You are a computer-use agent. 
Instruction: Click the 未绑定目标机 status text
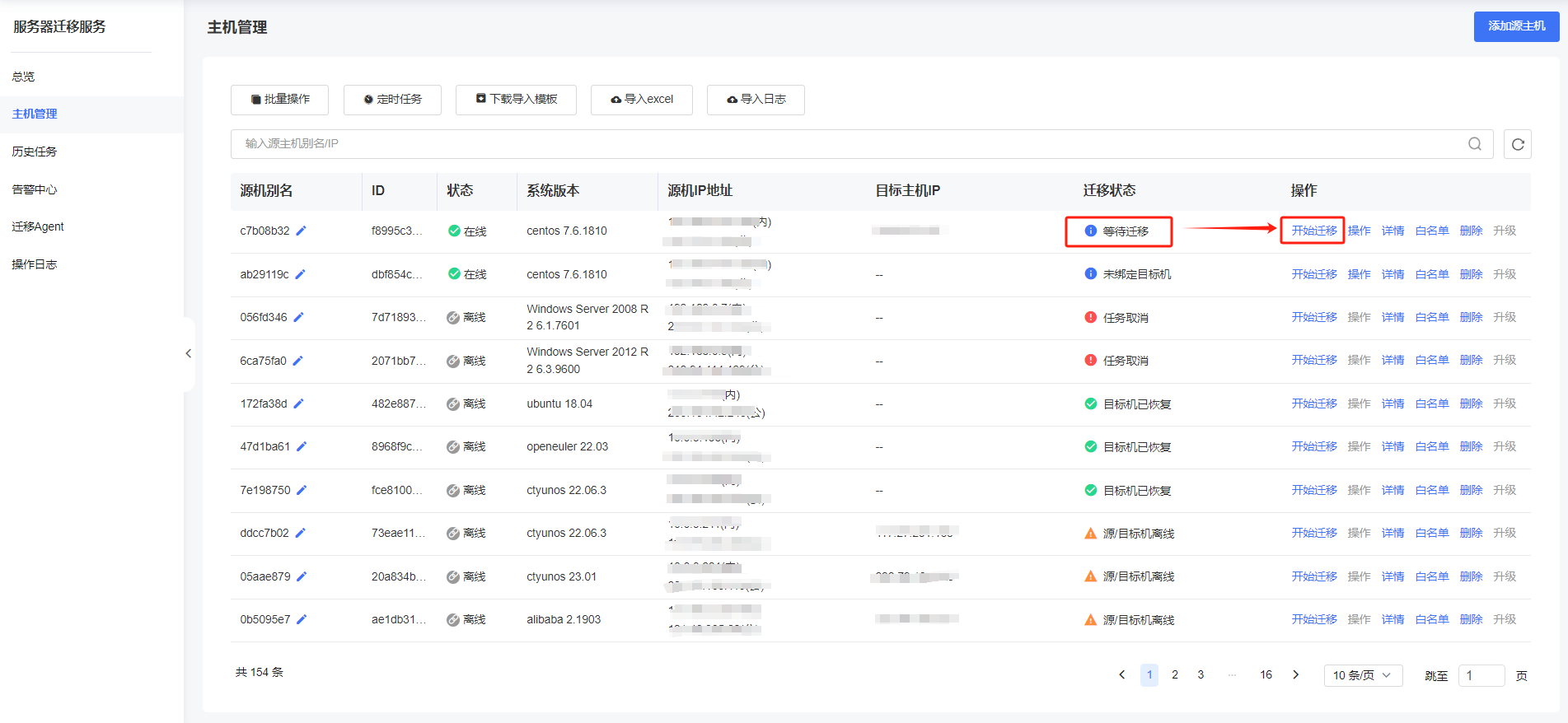point(1137,274)
